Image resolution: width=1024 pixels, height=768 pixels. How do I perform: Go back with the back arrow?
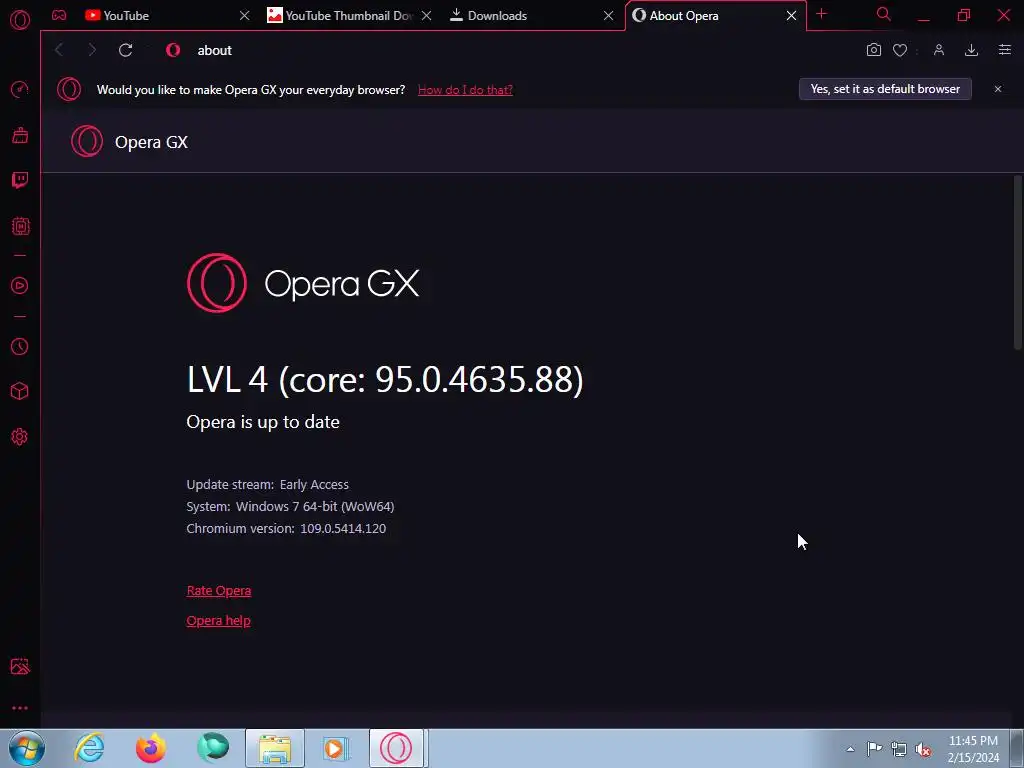tap(59, 50)
